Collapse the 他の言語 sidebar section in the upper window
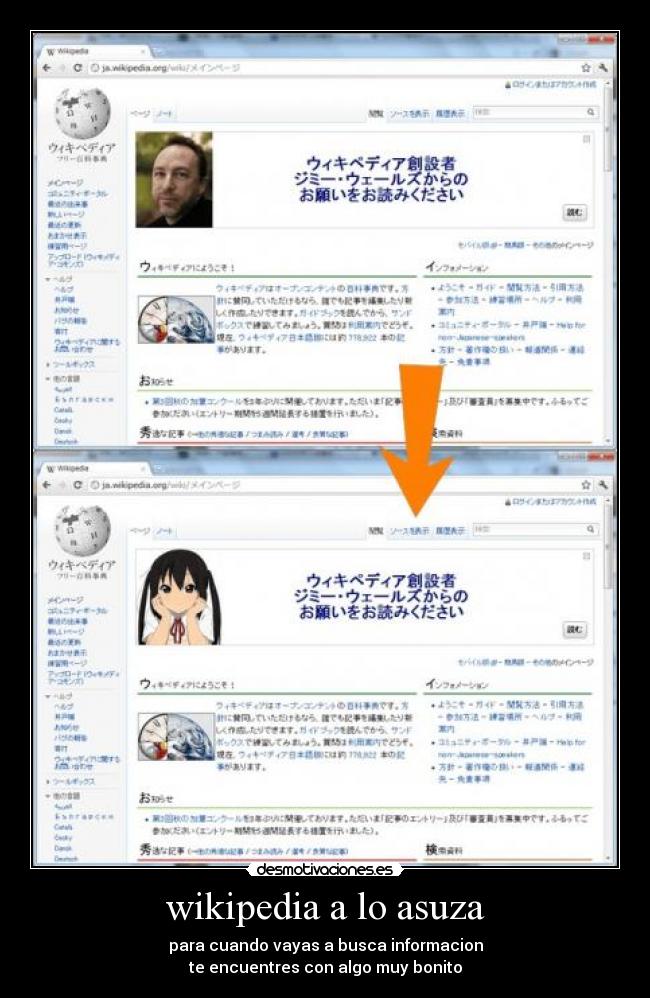 63,379
